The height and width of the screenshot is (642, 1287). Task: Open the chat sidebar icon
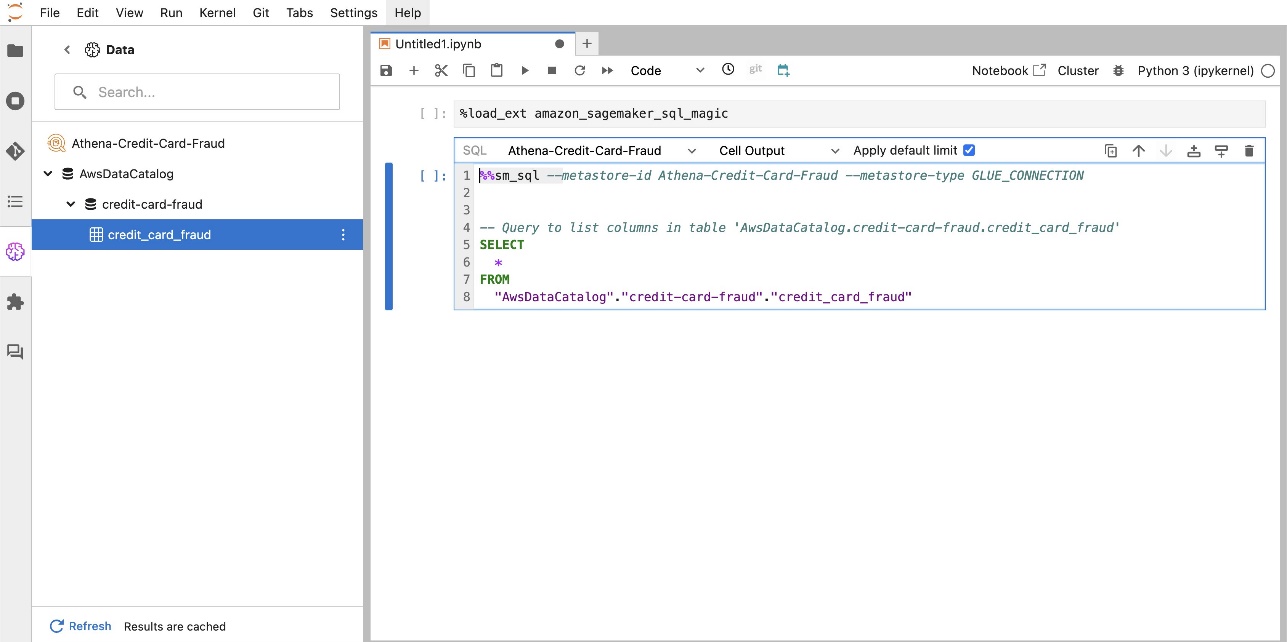tap(15, 352)
